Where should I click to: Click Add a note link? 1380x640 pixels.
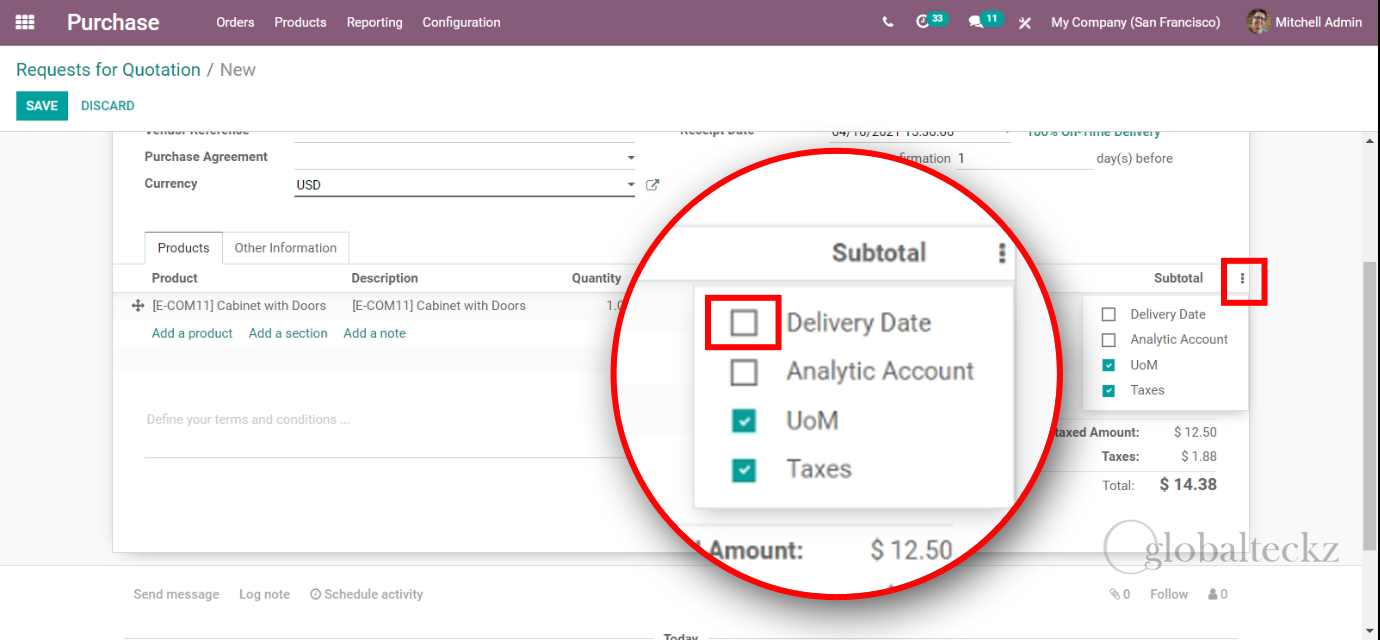374,334
